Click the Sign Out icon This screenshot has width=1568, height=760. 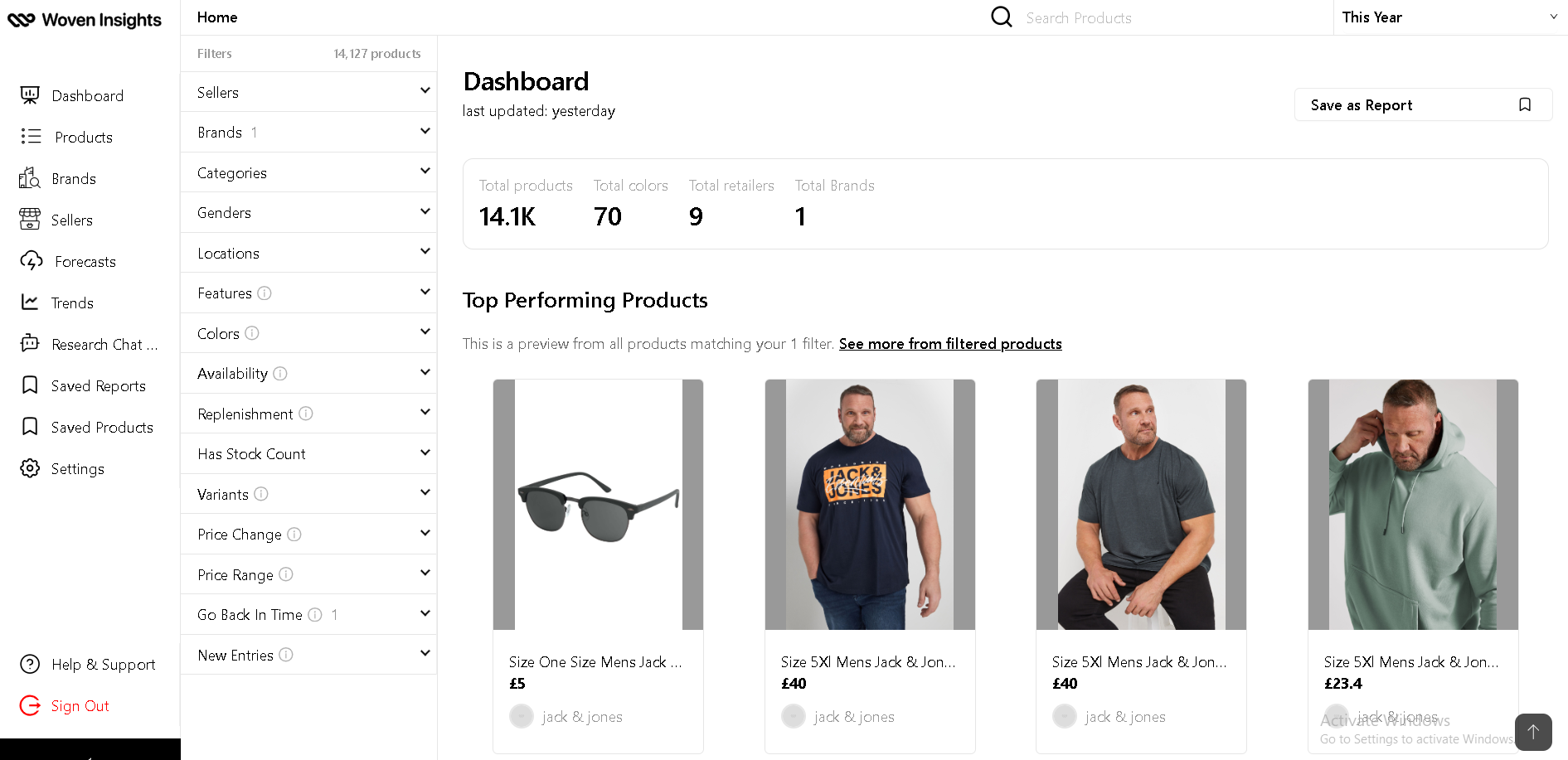[x=30, y=705]
